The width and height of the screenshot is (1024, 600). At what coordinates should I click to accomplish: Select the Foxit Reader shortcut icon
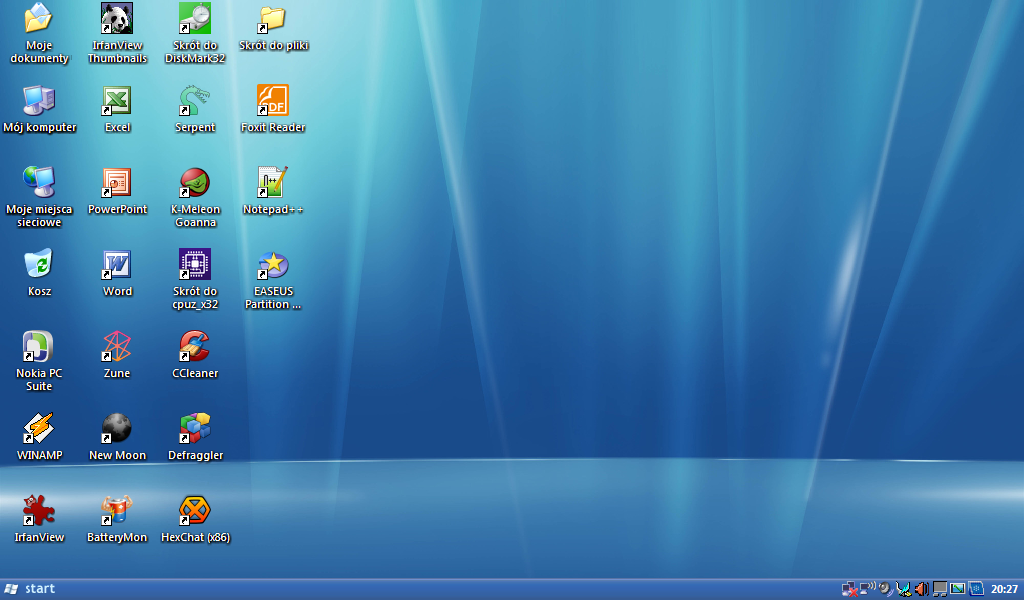point(273,101)
